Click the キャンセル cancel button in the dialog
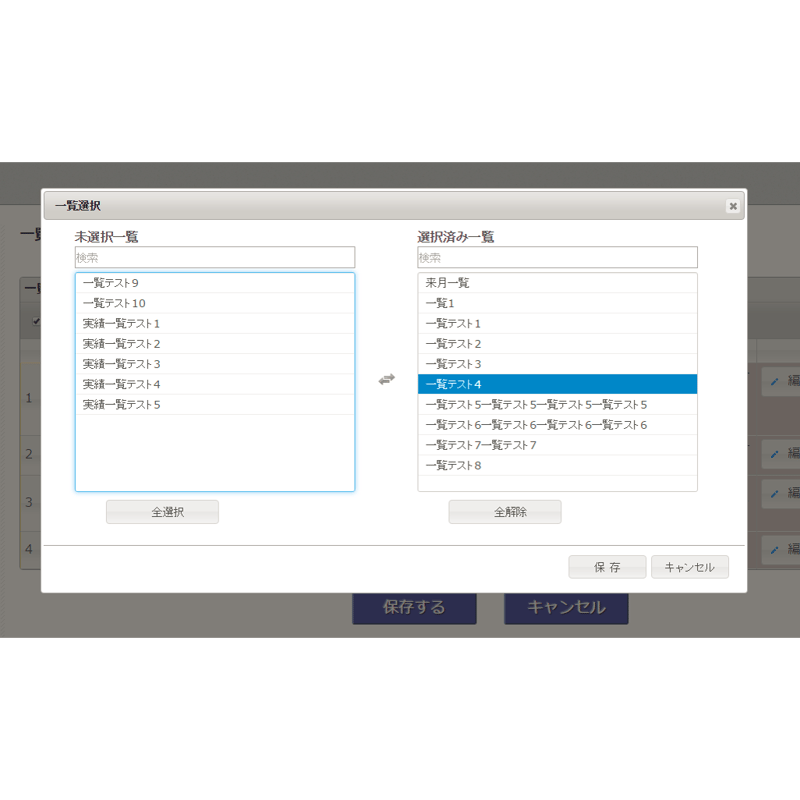Viewport: 800px width, 800px height. (x=690, y=567)
